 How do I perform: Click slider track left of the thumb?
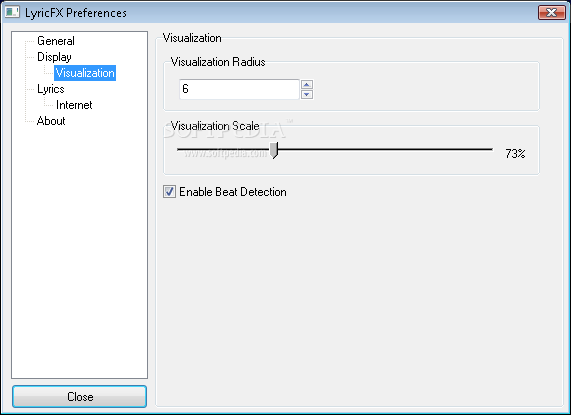(x=223, y=149)
